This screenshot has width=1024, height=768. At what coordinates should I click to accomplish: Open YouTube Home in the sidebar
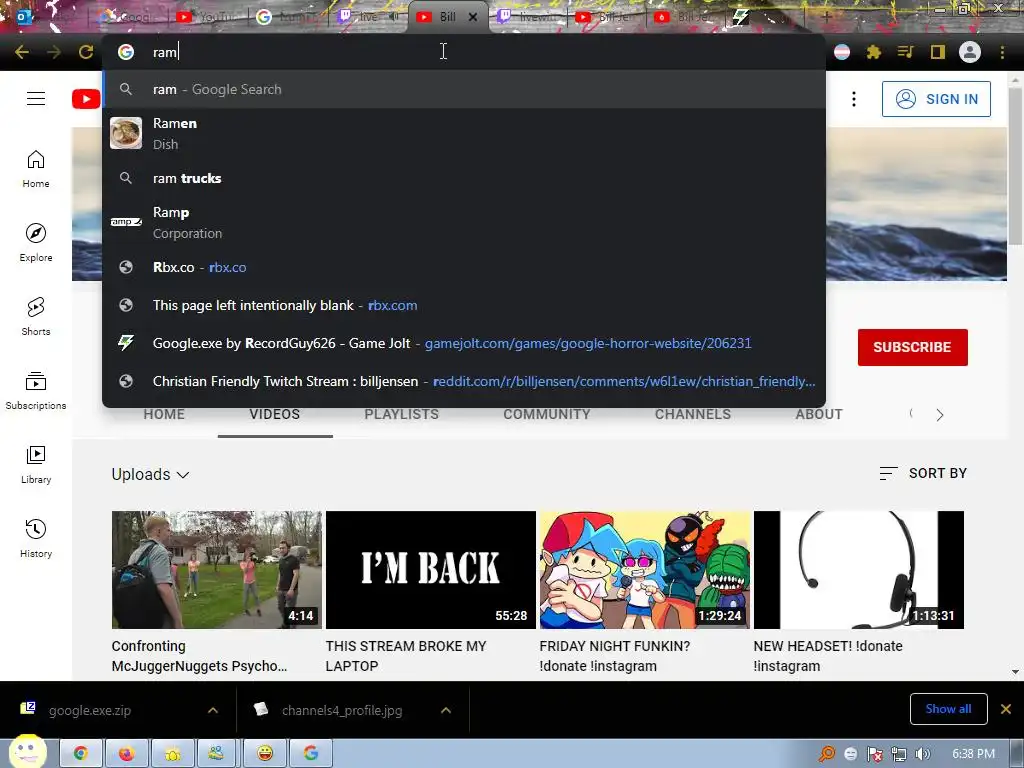(36, 169)
